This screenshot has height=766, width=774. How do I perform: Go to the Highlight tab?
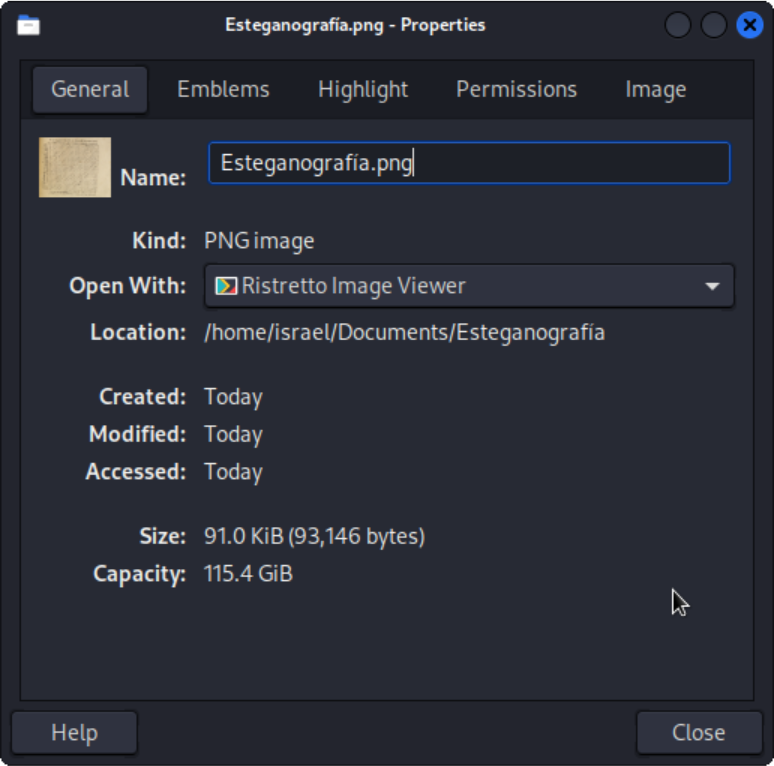coord(363,89)
